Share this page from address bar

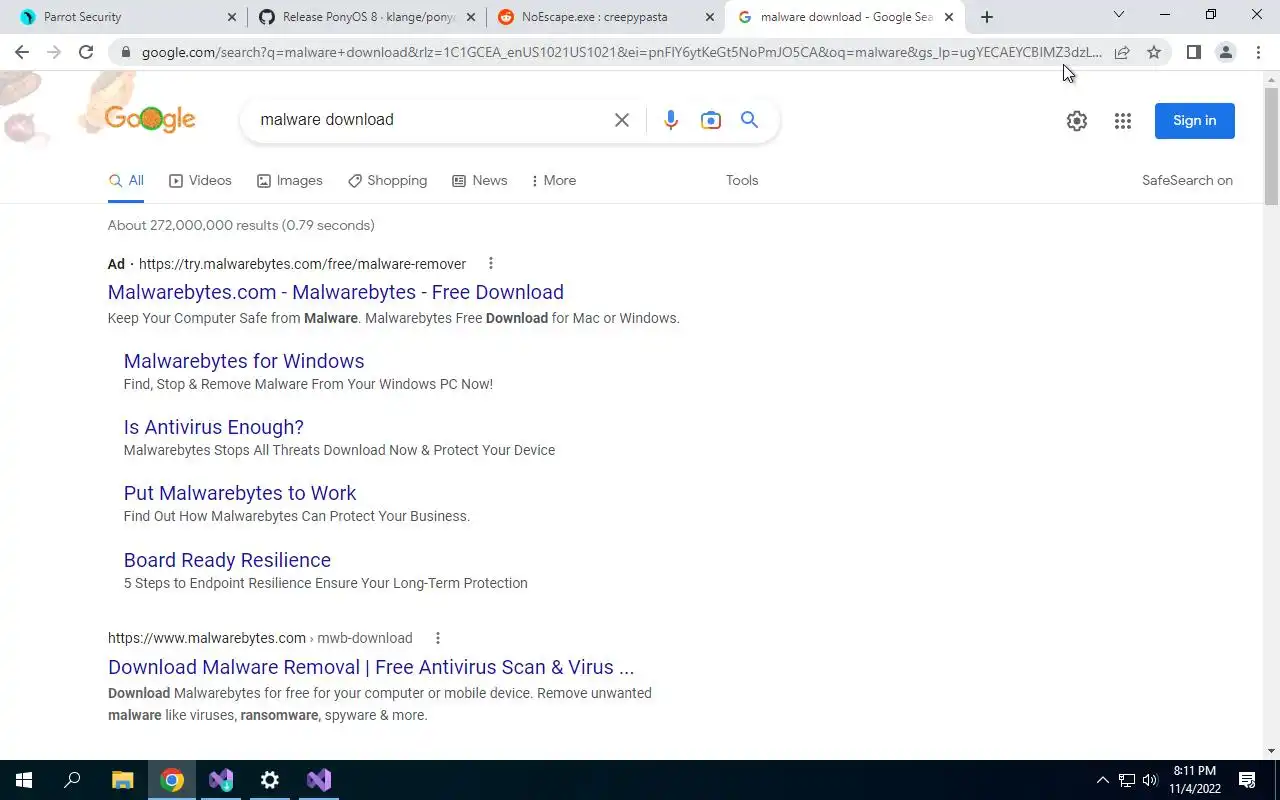click(1122, 52)
